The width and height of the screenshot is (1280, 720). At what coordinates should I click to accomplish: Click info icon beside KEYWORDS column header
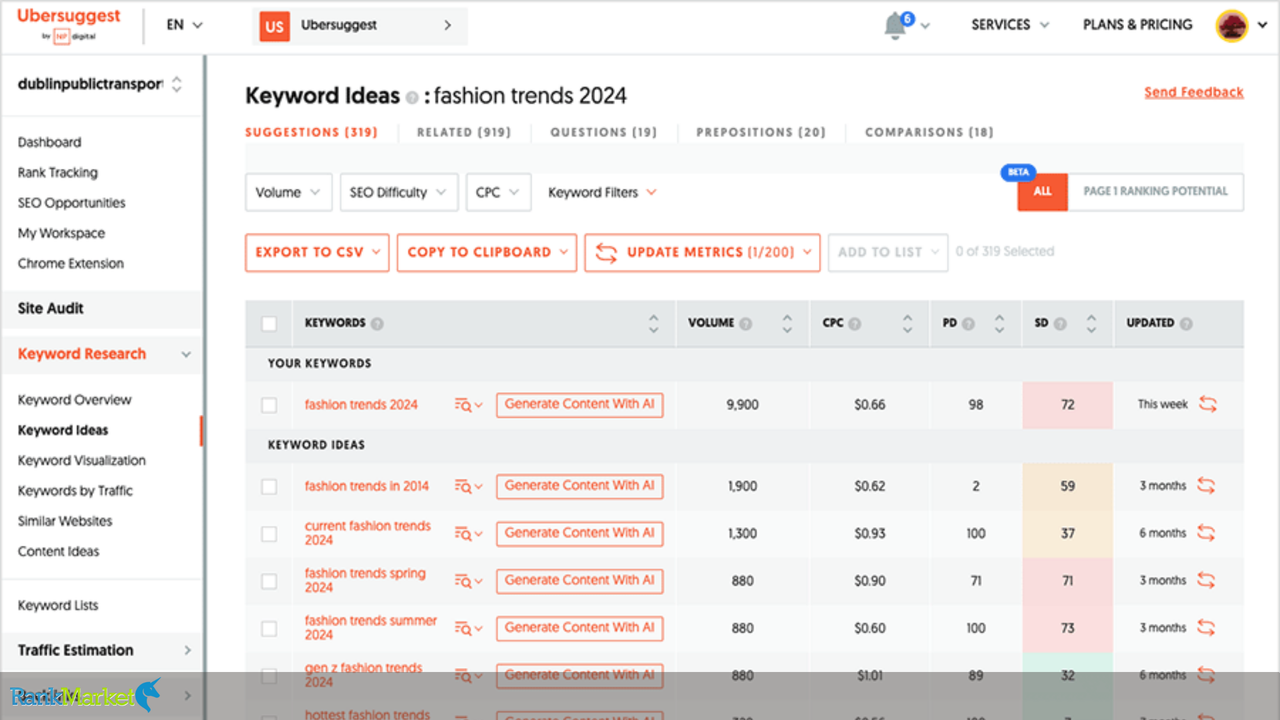pos(377,324)
